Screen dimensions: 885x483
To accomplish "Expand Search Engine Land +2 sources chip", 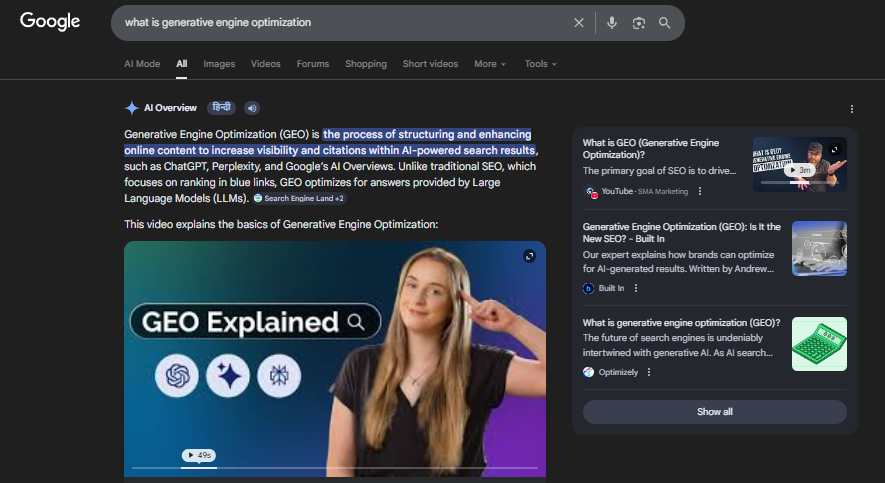I will pos(298,199).
